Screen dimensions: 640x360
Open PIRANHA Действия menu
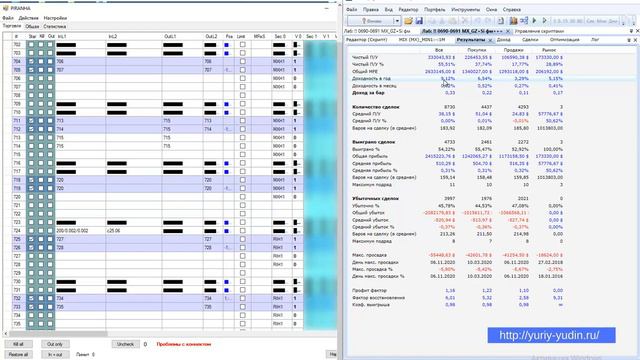[x=29, y=18]
